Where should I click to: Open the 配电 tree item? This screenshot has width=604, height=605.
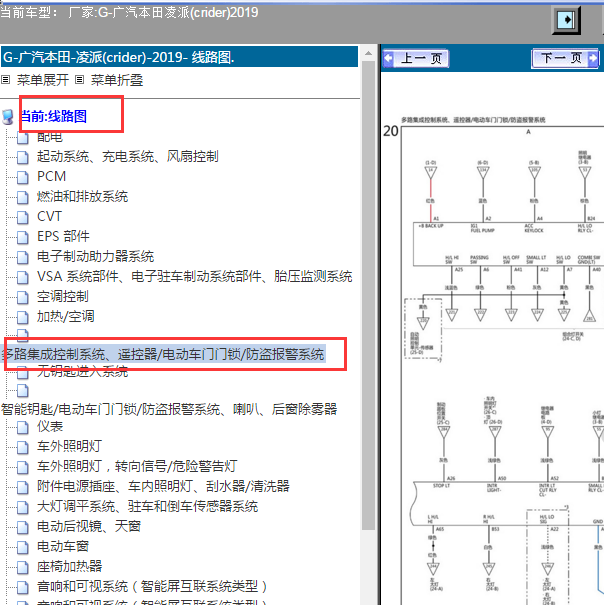click(x=49, y=137)
